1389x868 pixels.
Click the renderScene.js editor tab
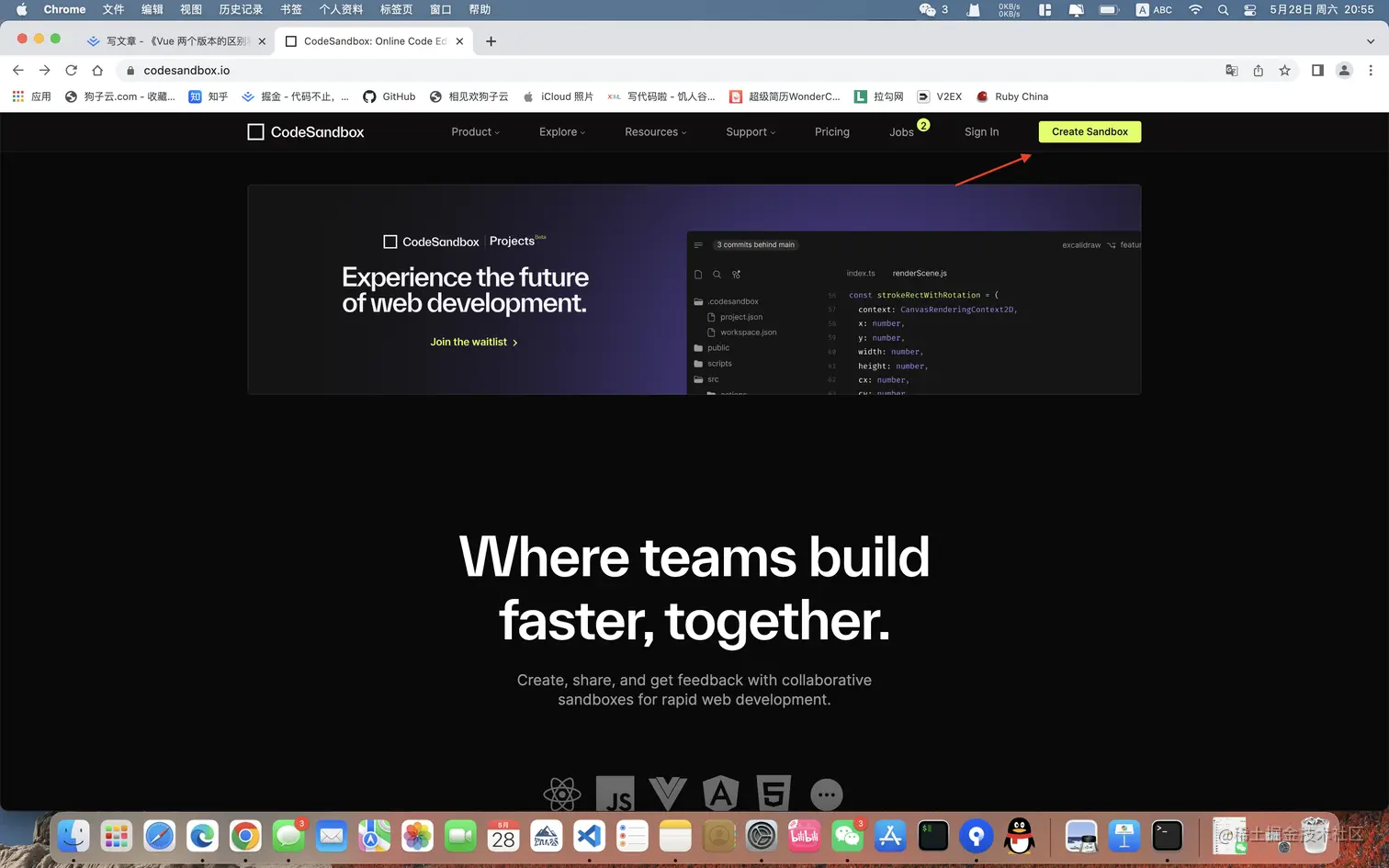[x=920, y=273]
